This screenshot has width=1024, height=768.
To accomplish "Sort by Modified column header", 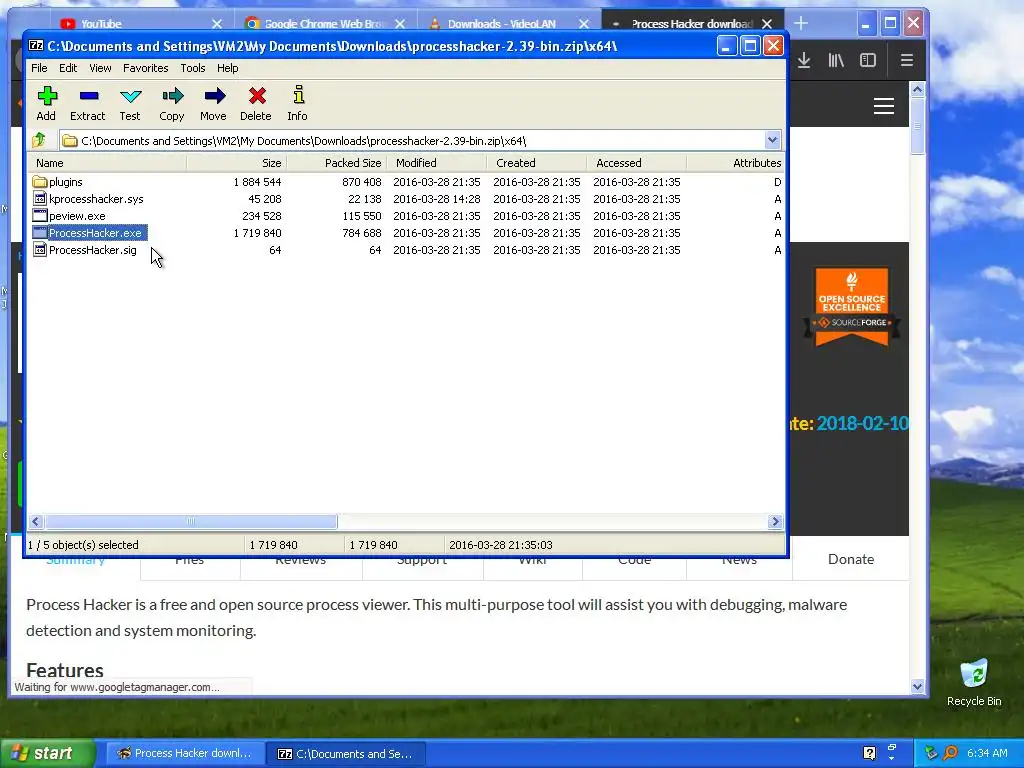I will (437, 163).
